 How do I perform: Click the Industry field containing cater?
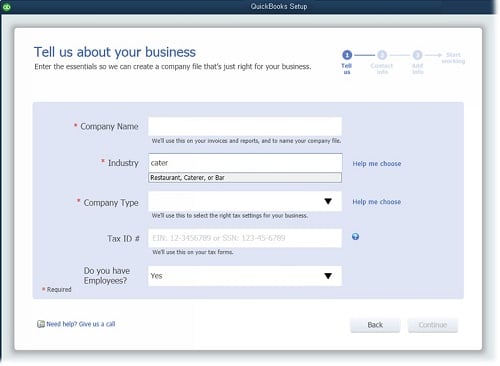pos(245,163)
